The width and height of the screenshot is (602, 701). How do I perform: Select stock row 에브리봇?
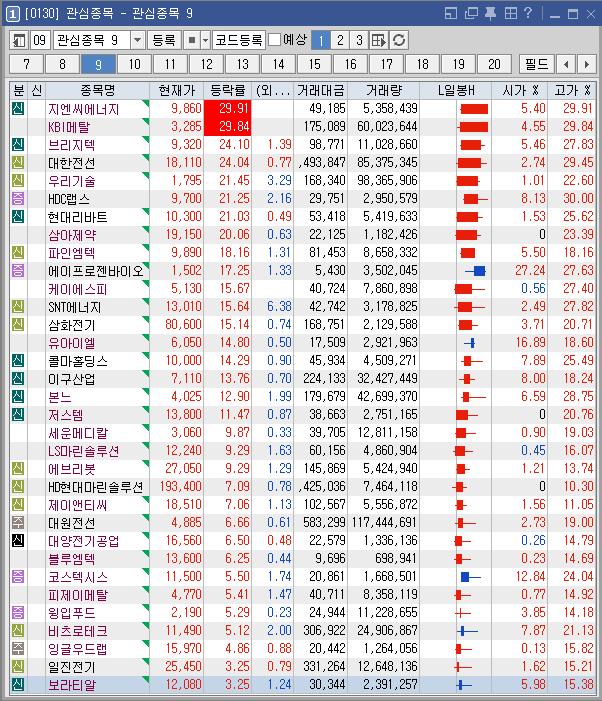(303, 469)
